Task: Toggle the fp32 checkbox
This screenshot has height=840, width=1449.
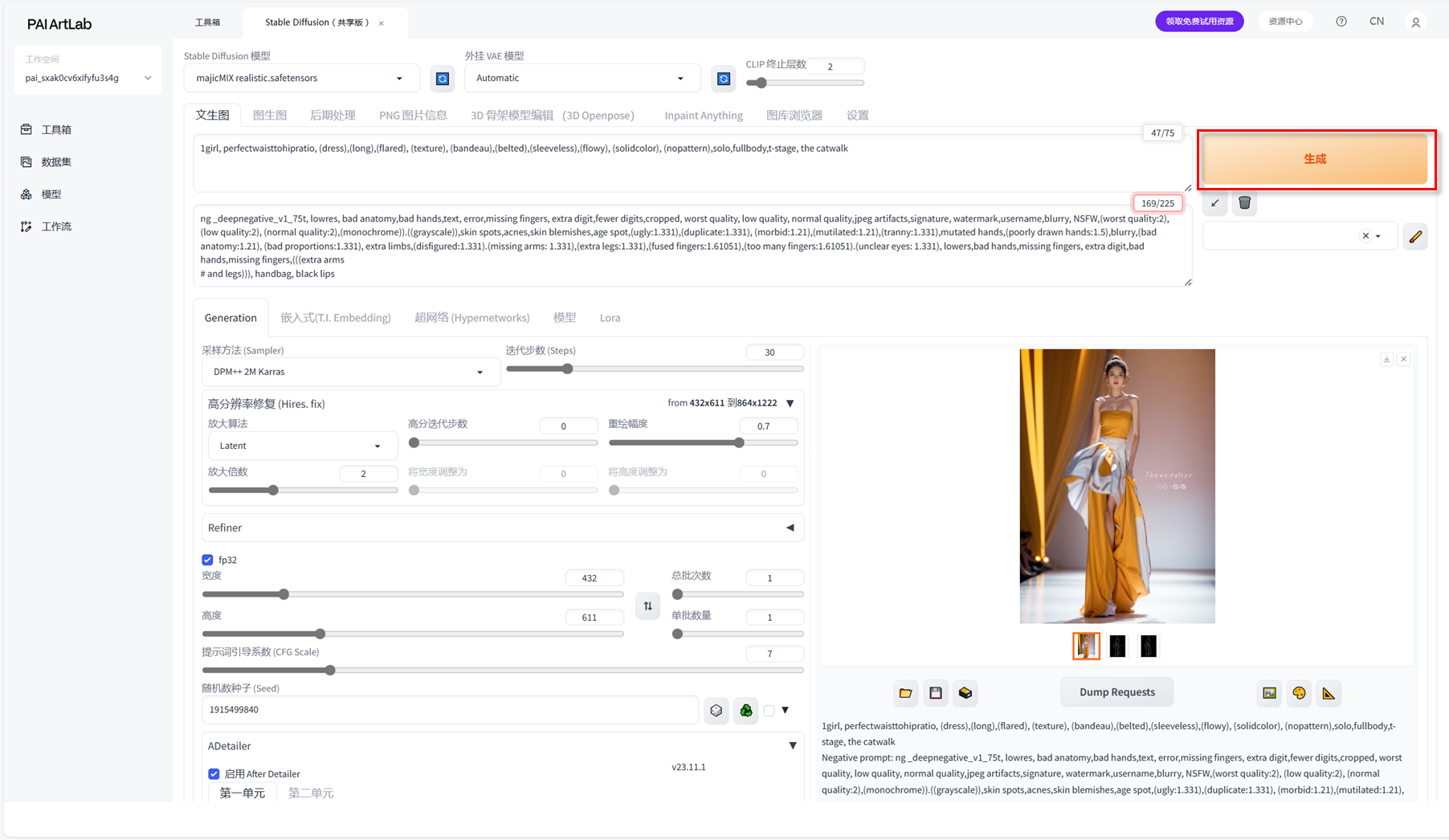Action: click(207, 560)
